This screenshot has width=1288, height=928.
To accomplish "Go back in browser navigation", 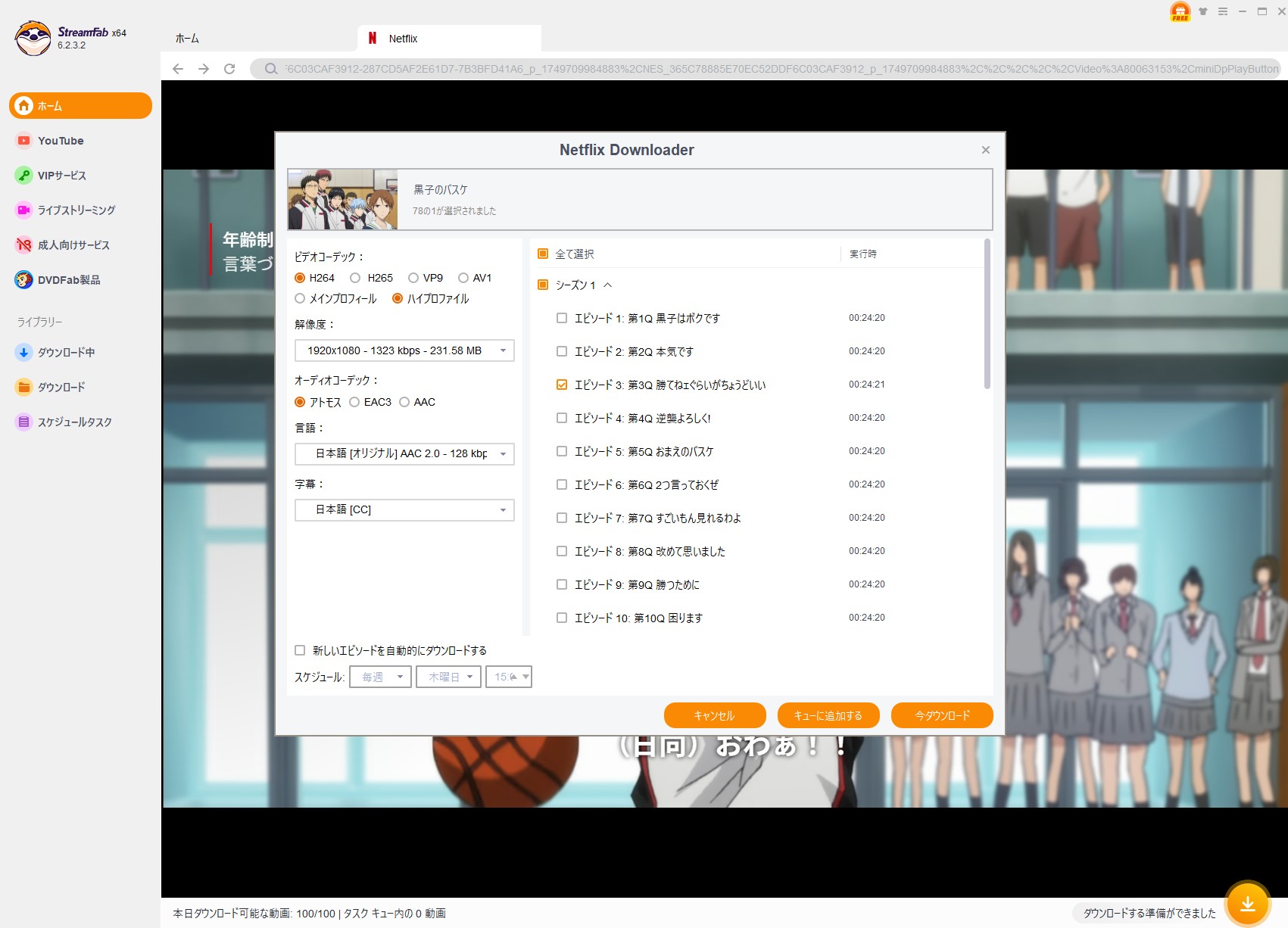I will [178, 69].
